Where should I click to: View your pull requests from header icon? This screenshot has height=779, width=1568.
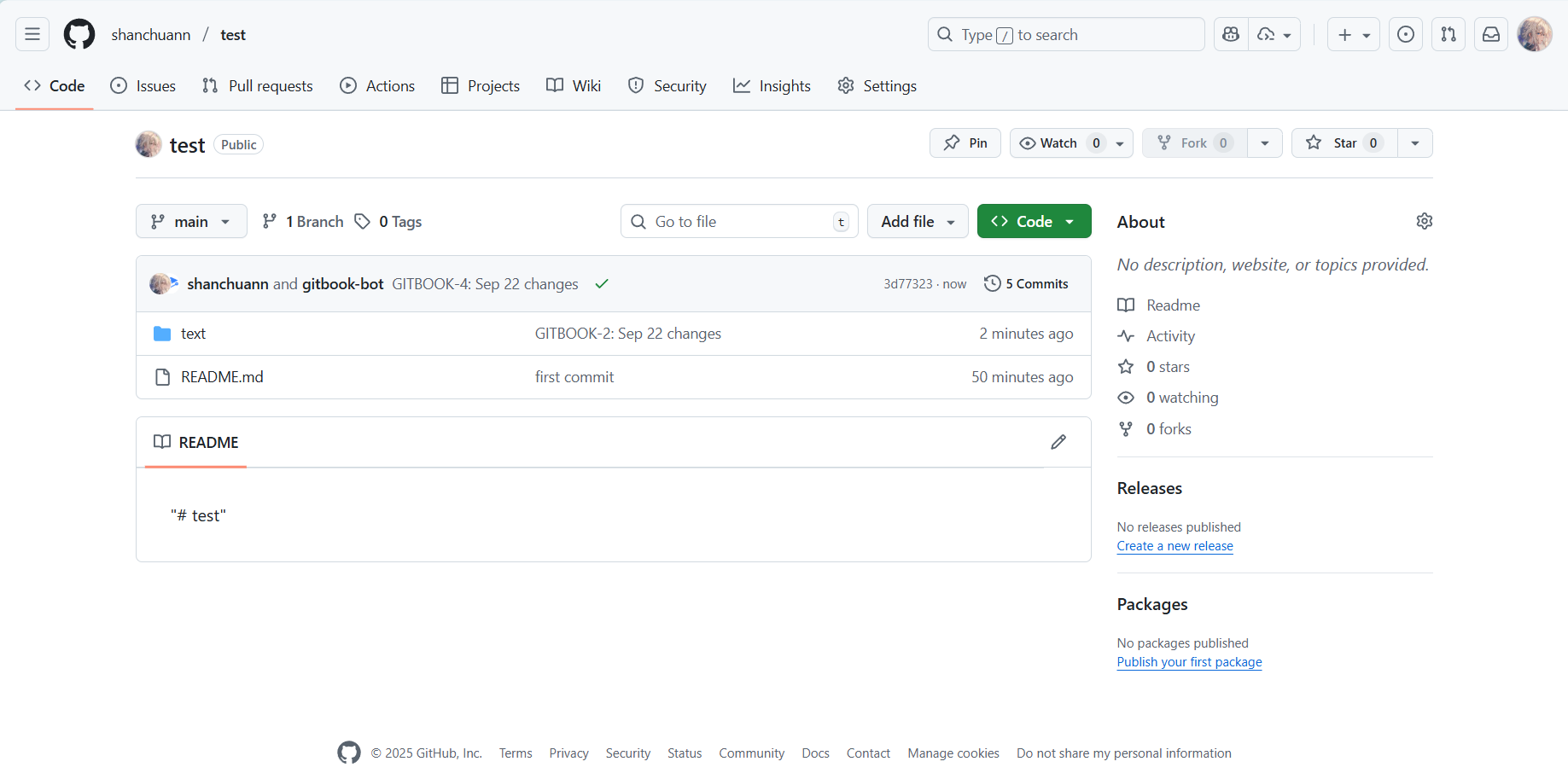[x=1449, y=34]
